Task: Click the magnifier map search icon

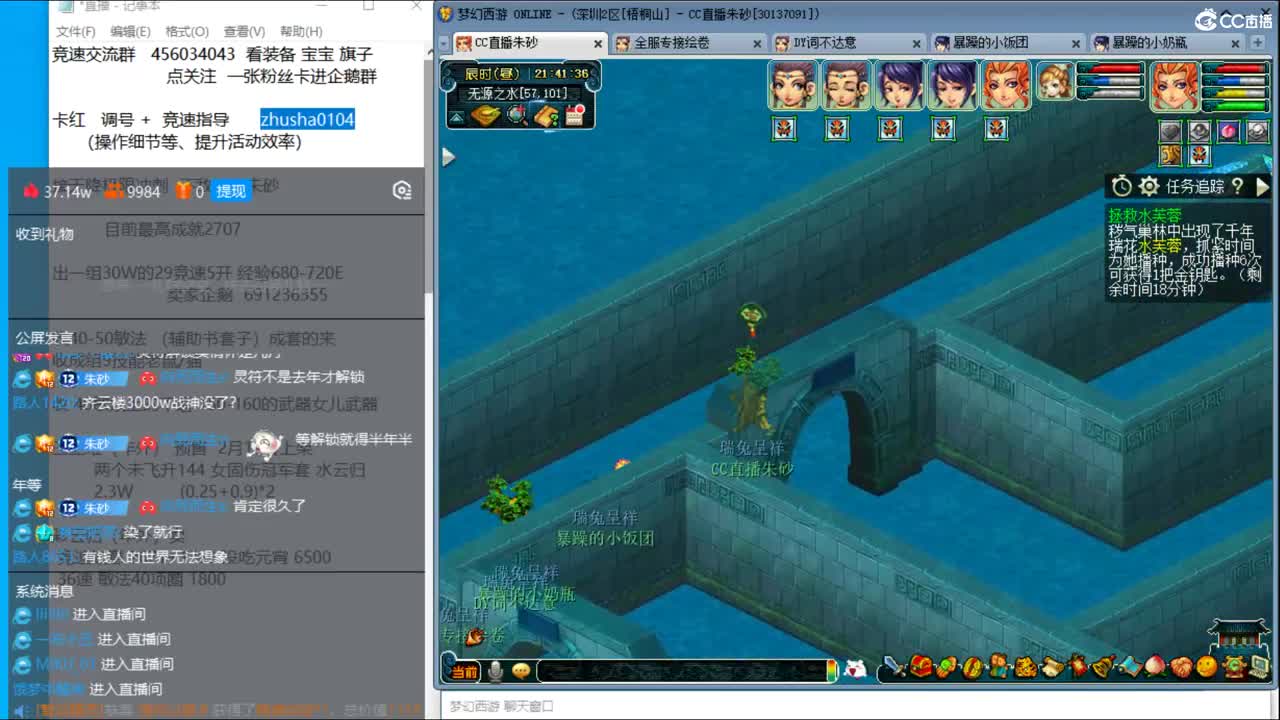Action: (x=517, y=116)
